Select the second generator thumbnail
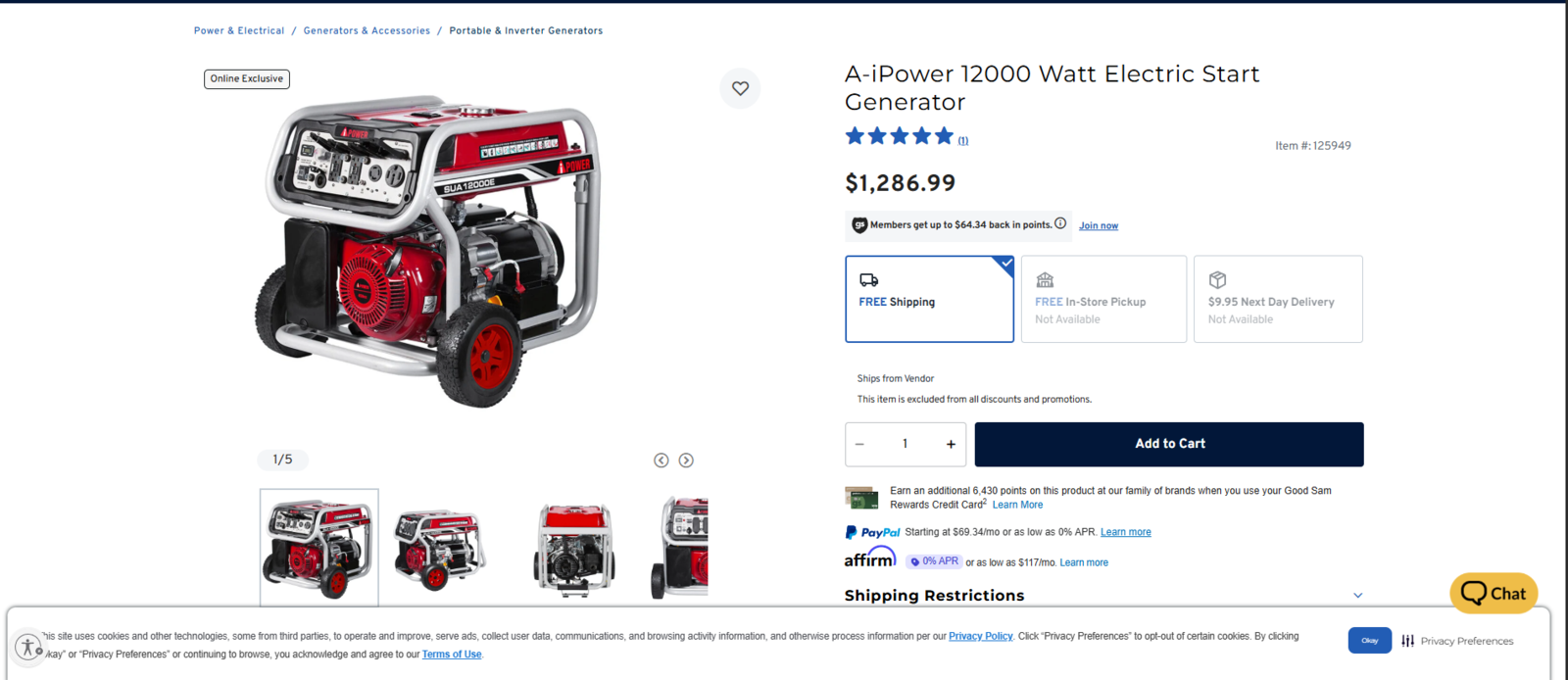Screen dimensions: 1568x680 point(439,549)
